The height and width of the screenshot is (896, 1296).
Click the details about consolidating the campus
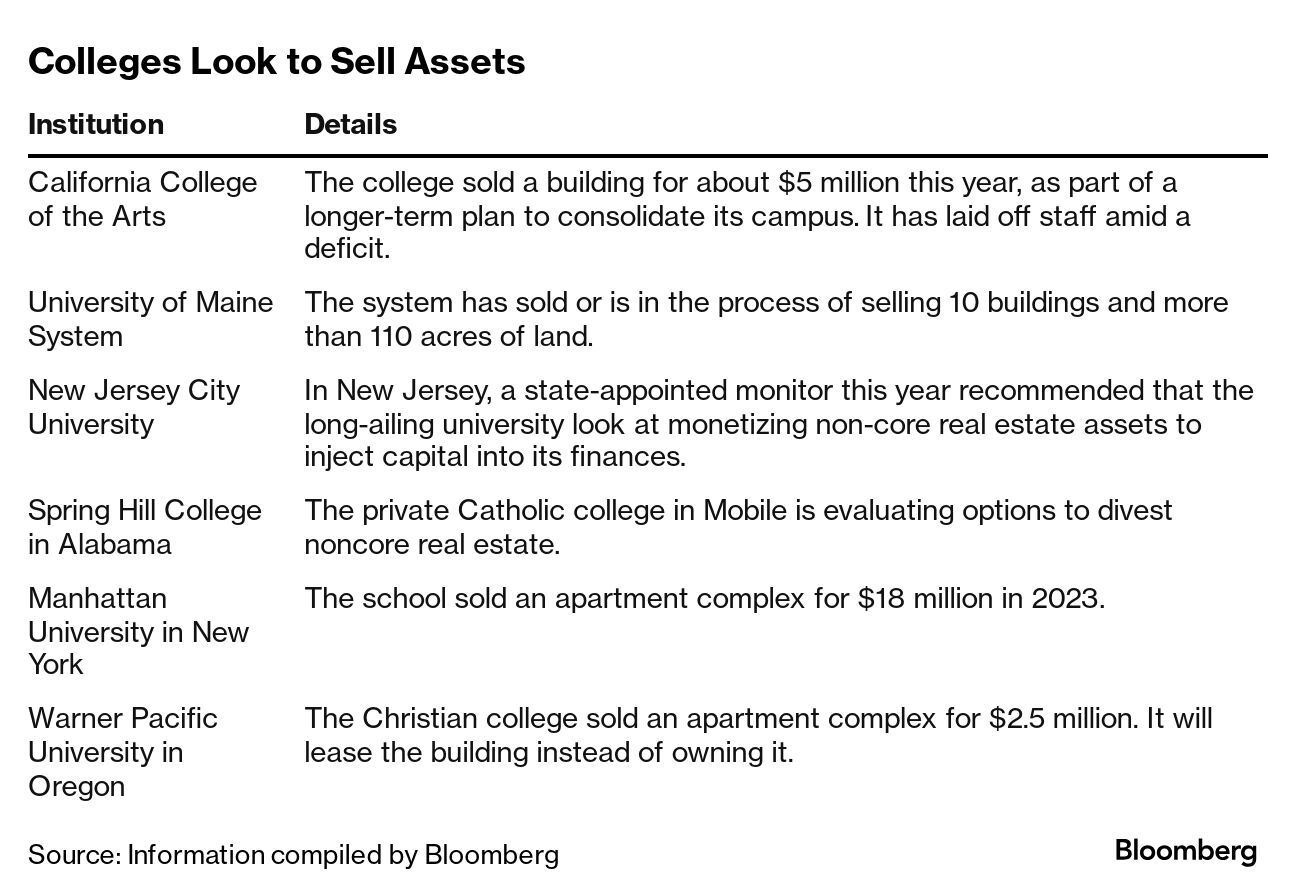pos(746,215)
